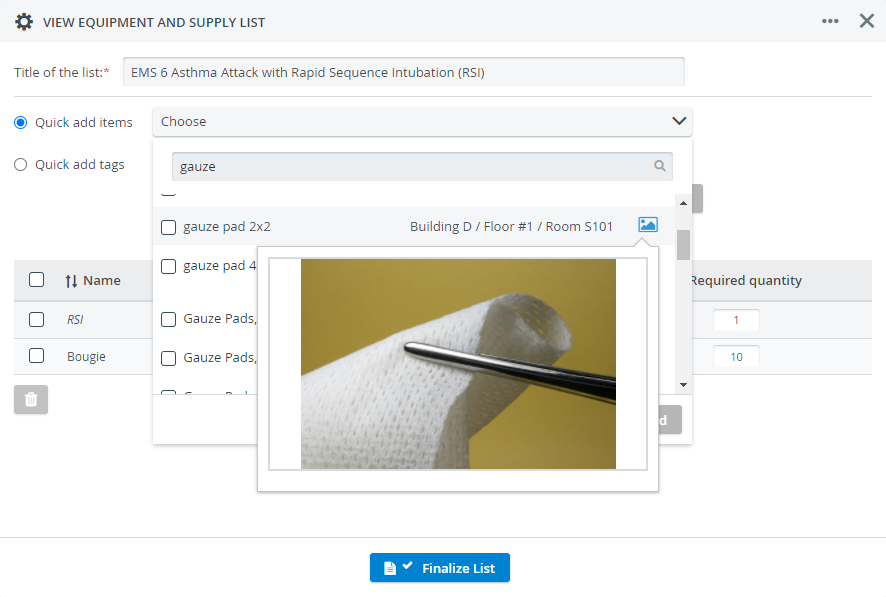Click the image preview icon for gauze pad 2x2

tap(648, 225)
